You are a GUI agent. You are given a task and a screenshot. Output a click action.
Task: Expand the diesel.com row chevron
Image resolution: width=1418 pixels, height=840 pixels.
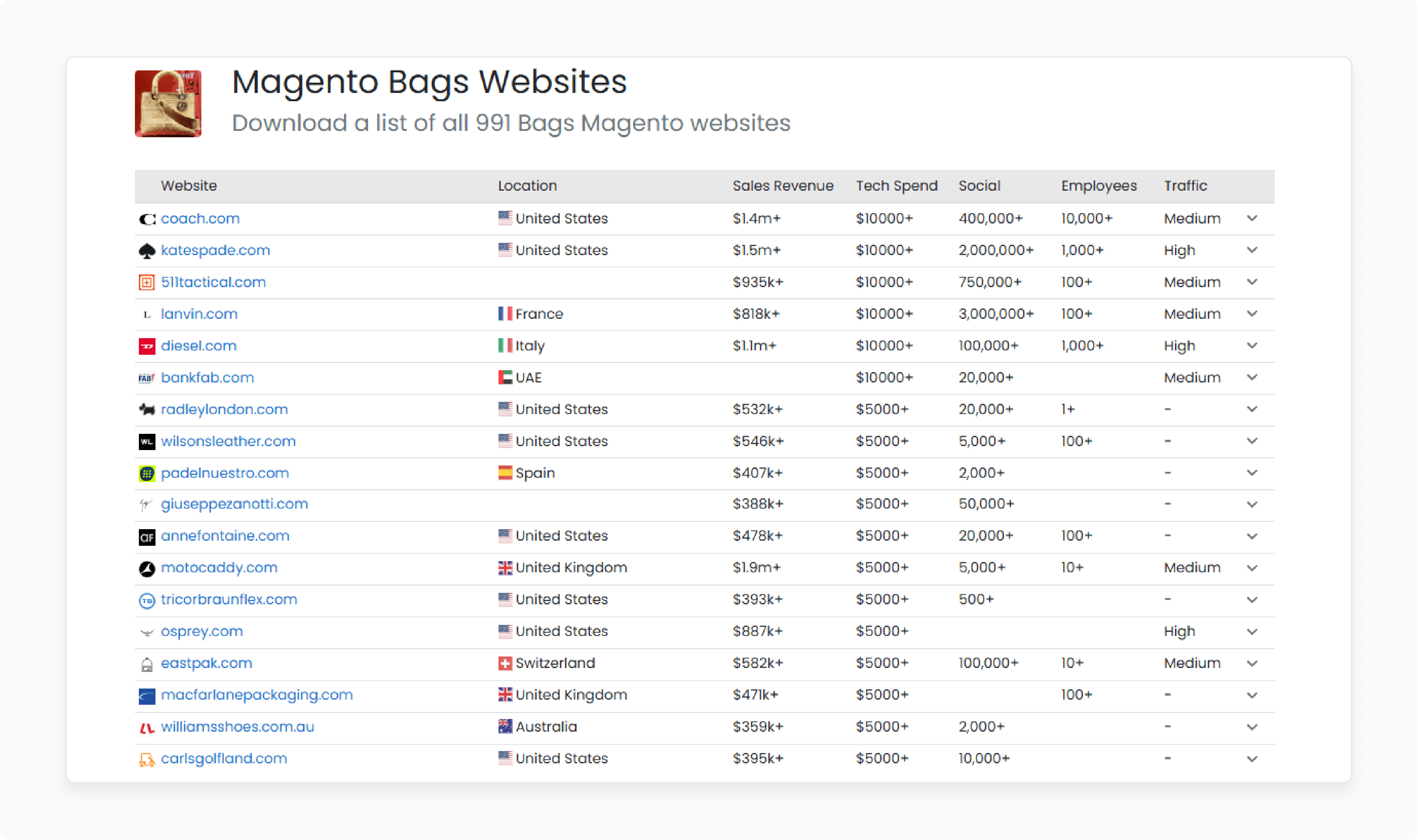[x=1252, y=345]
